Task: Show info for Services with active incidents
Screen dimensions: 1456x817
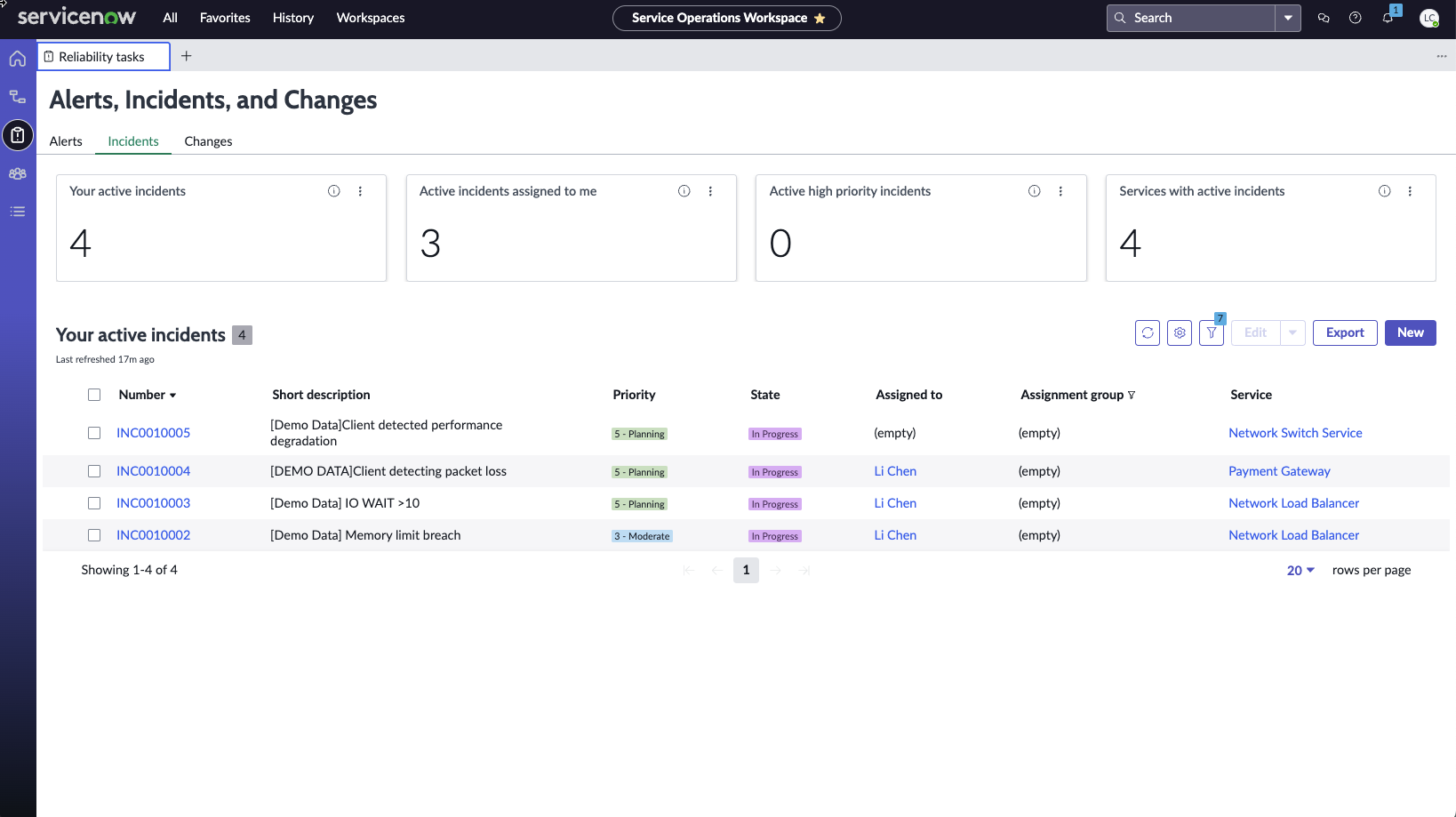Action: click(x=1385, y=191)
